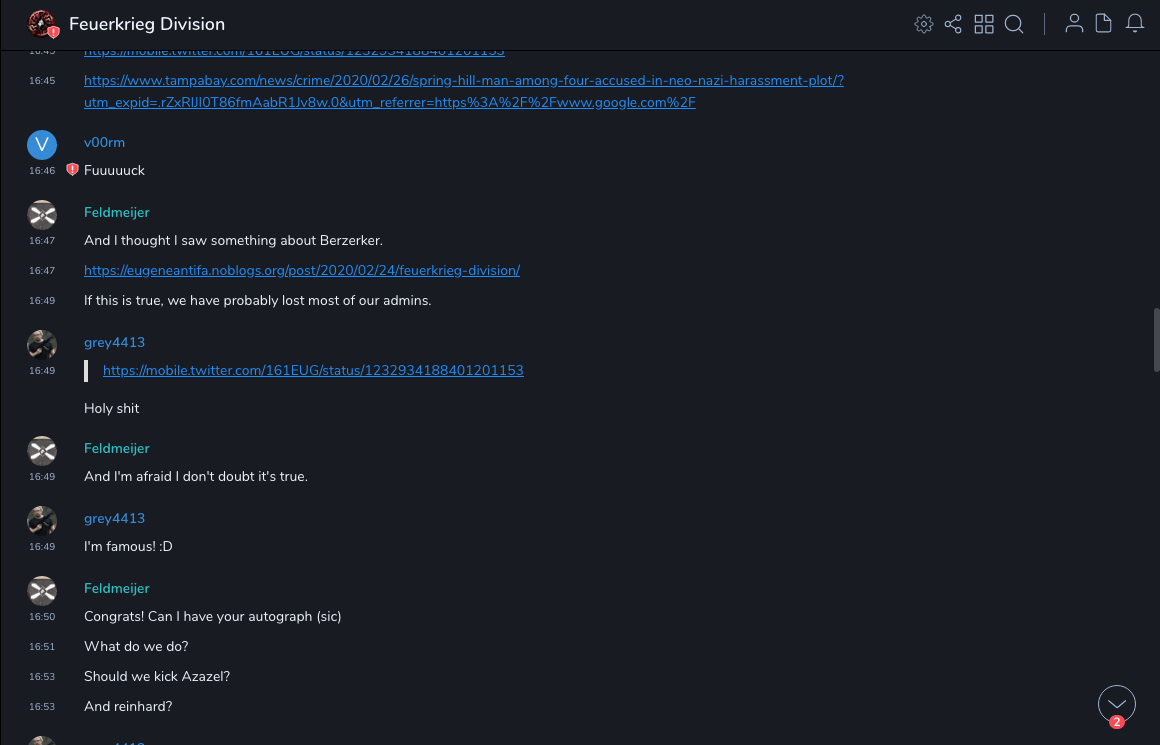Screen dimensions: 1160x745
Task: Click the v00rm username
Action: pyautogui.click(x=104, y=143)
